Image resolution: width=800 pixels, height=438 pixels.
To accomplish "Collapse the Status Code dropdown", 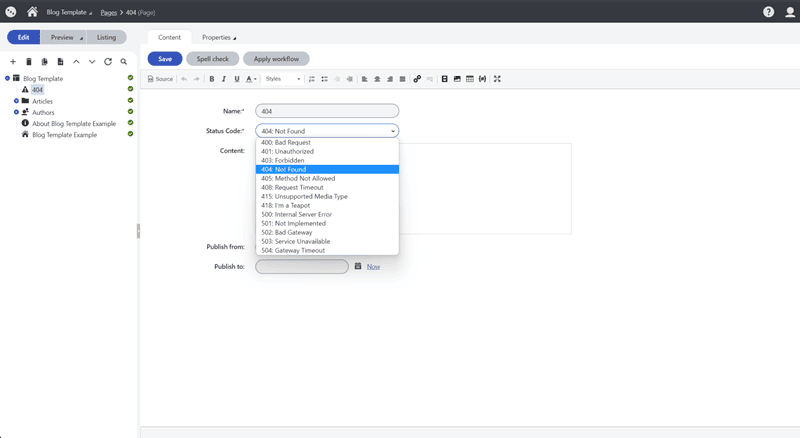I will [327, 131].
